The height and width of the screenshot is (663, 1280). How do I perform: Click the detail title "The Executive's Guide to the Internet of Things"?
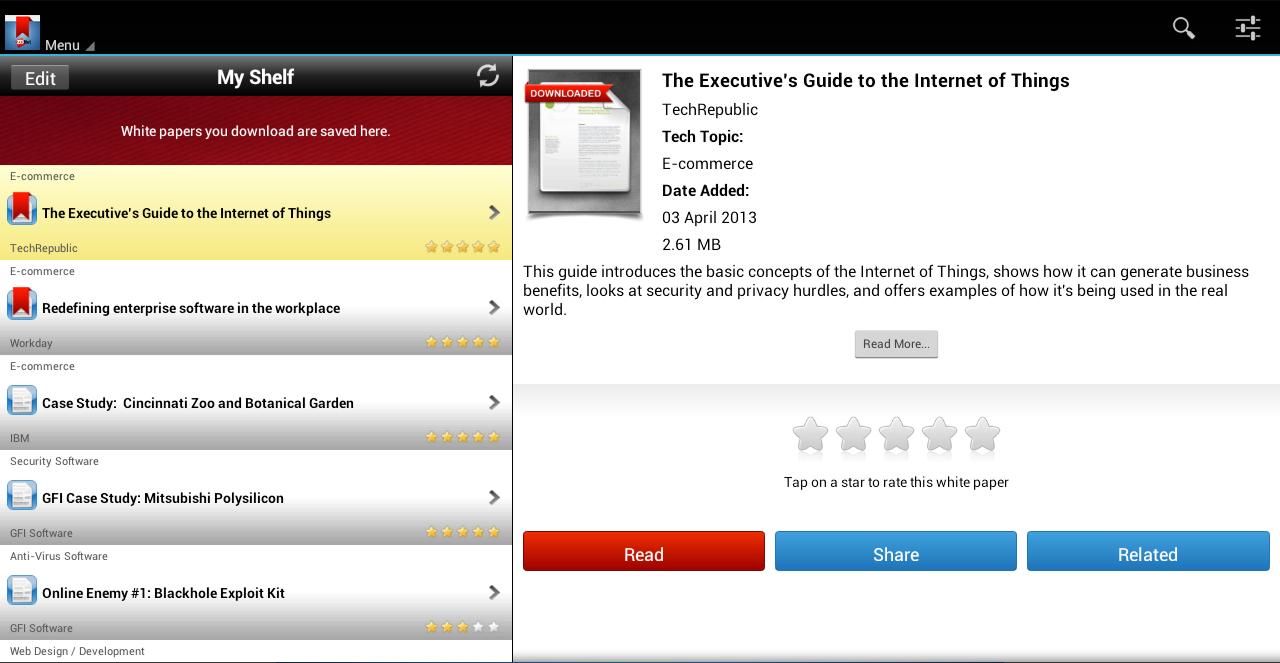point(866,81)
